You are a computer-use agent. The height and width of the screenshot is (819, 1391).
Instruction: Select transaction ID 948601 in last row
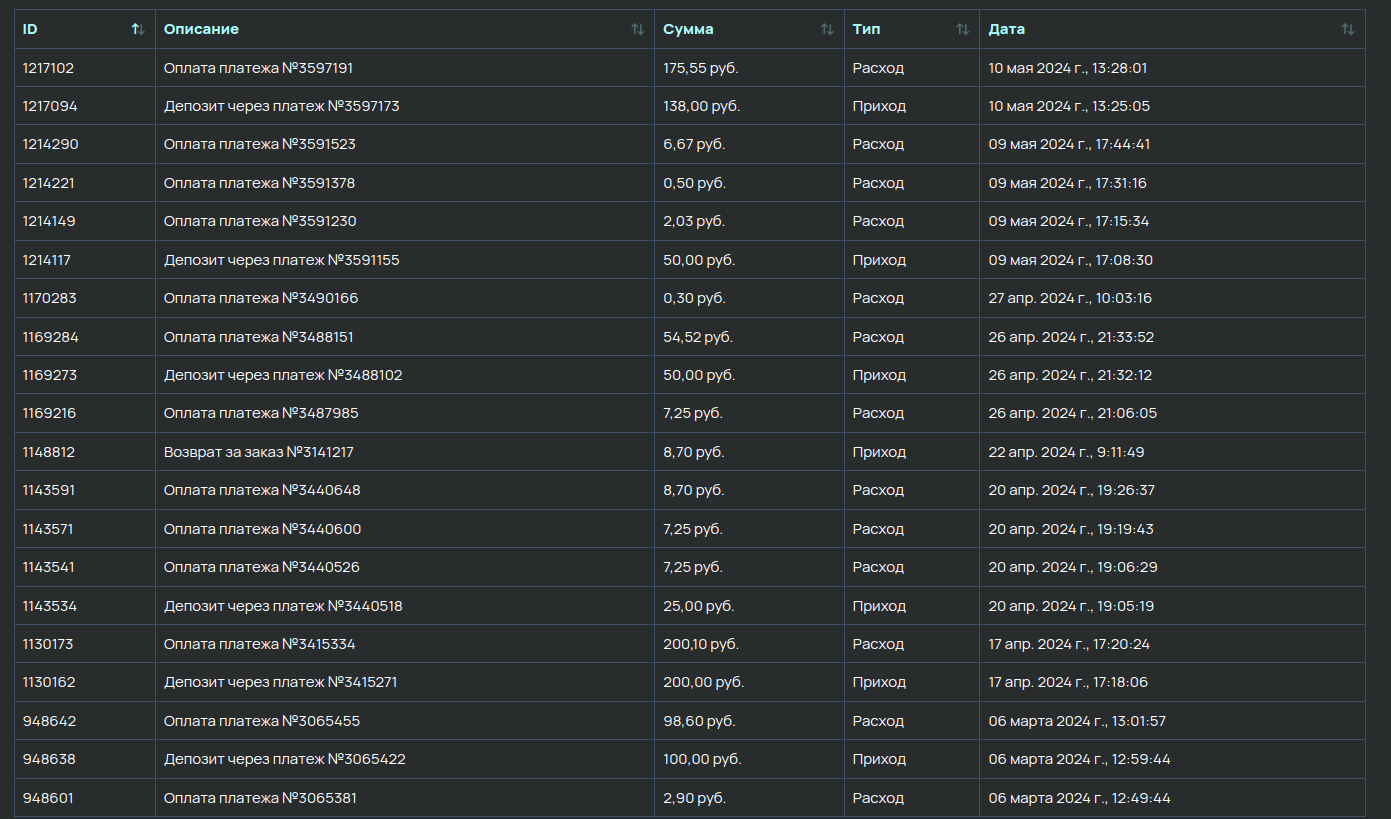point(48,798)
